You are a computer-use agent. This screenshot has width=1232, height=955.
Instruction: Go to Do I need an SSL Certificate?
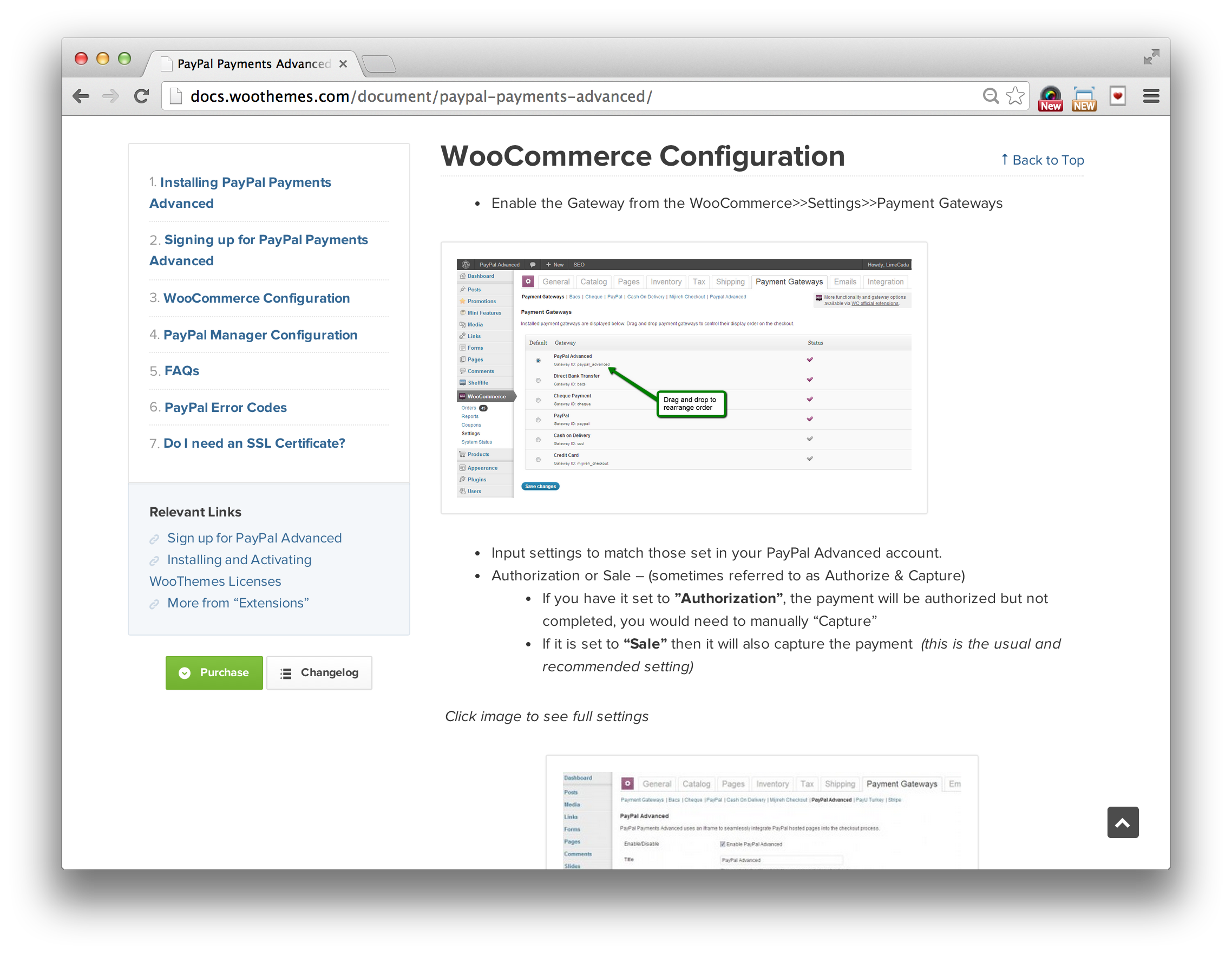tap(254, 444)
